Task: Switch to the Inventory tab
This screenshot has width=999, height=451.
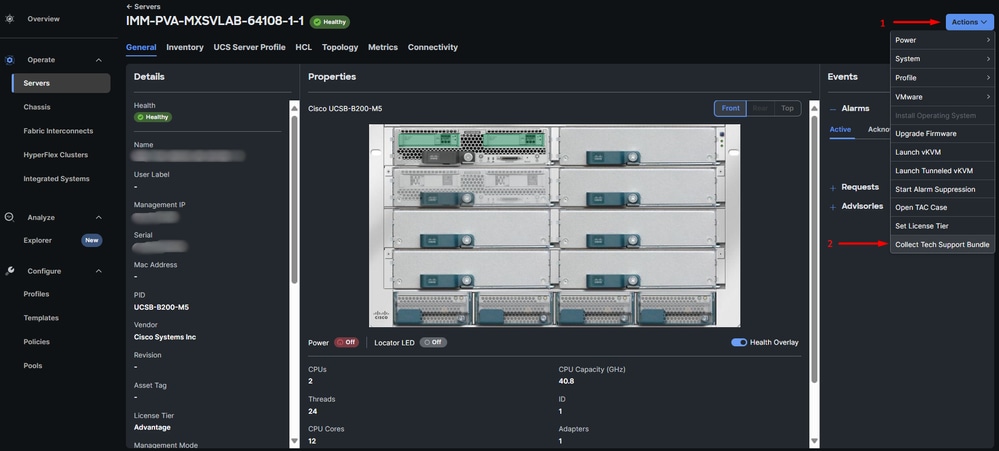Action: (x=184, y=47)
